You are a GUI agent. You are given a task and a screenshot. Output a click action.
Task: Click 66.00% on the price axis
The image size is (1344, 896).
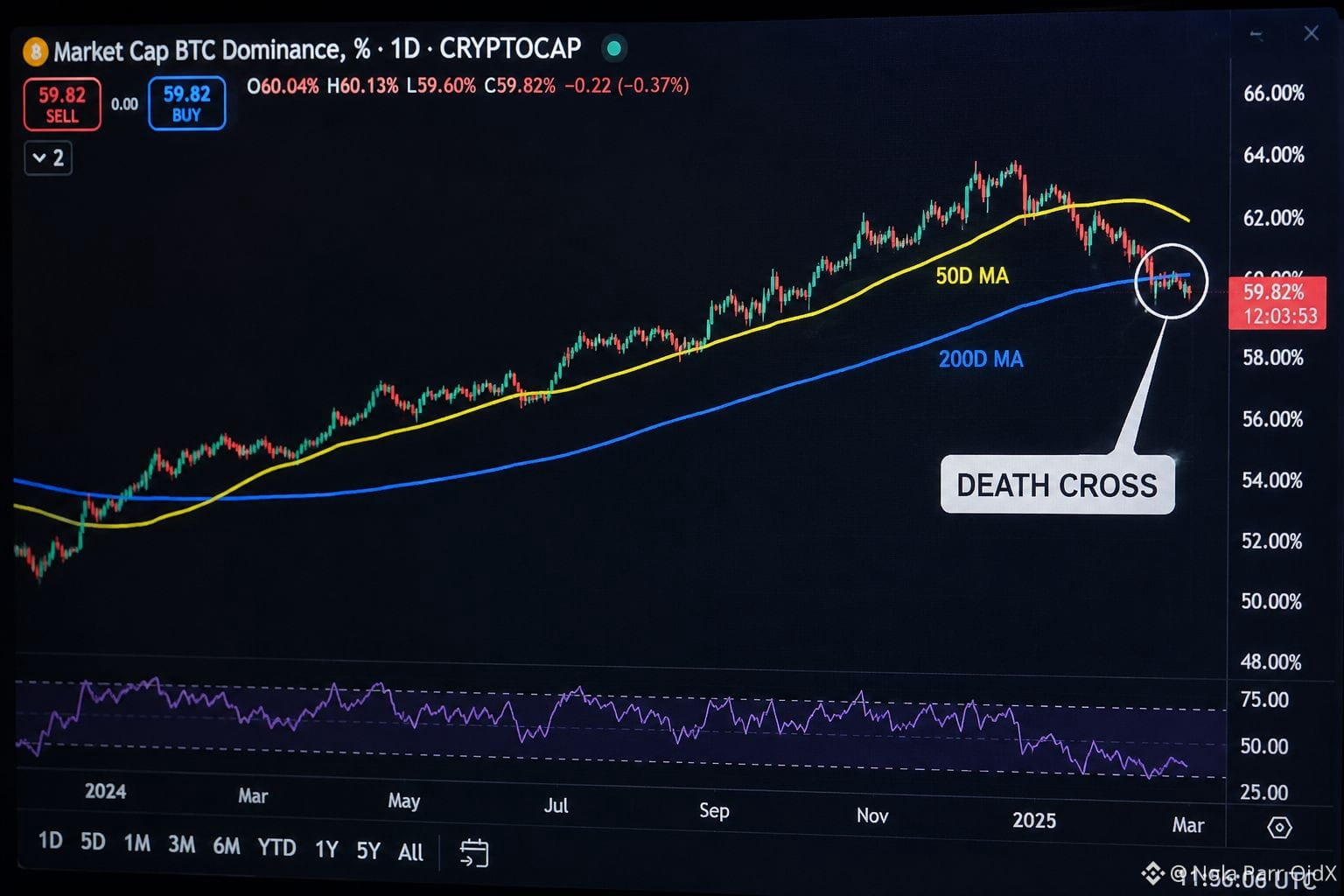pyautogui.click(x=1274, y=94)
